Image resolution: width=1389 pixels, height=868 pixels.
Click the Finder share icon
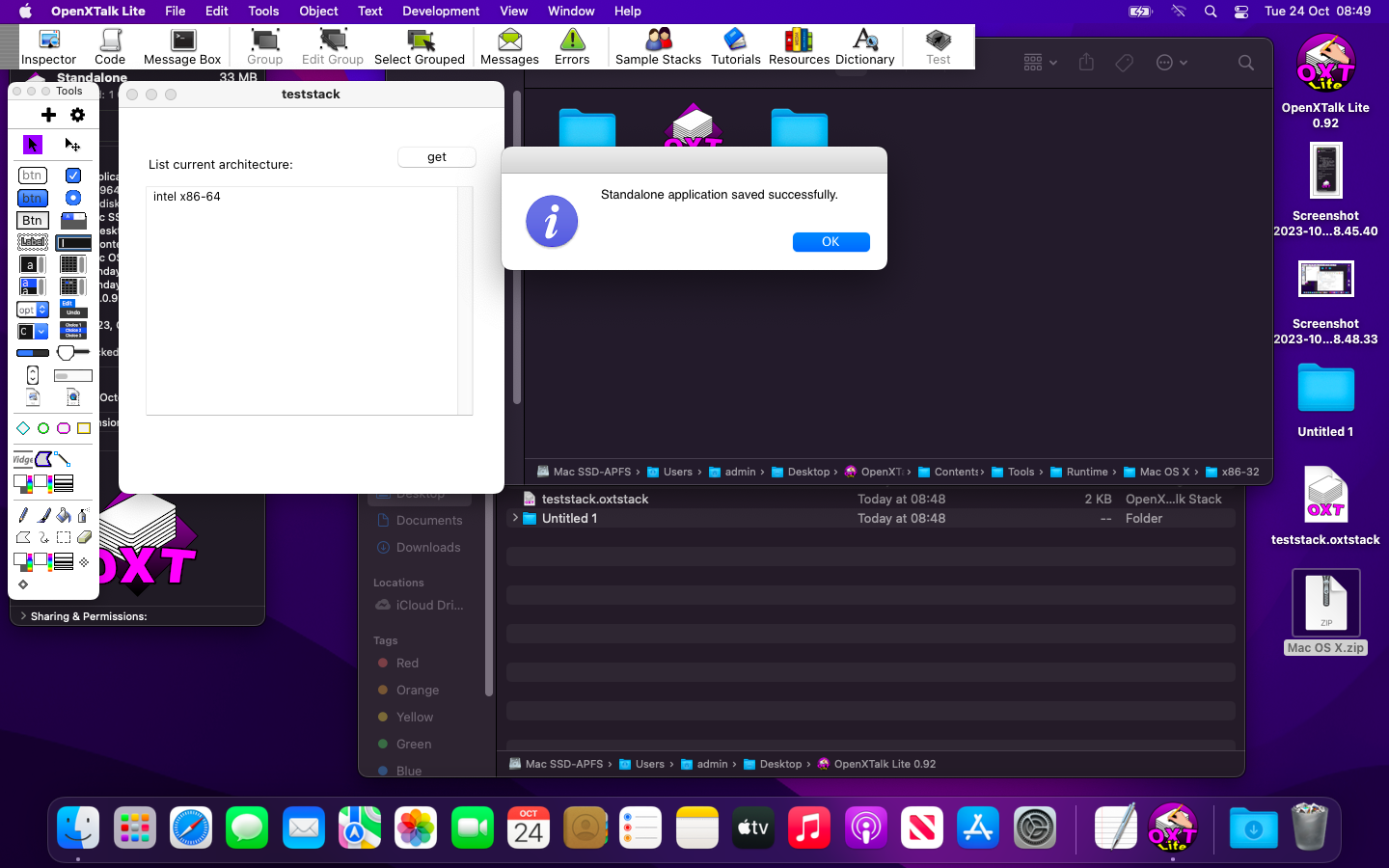coord(1086,63)
